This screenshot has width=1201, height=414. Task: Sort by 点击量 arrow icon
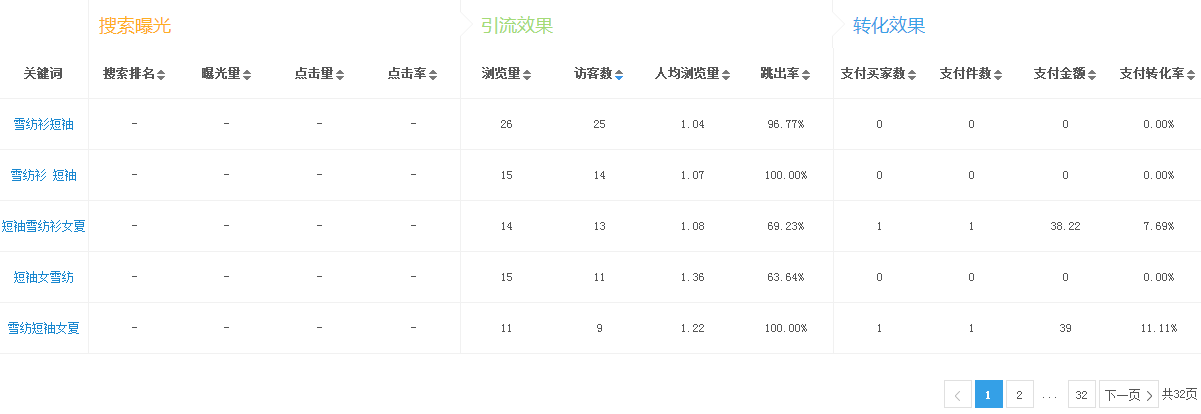(340, 74)
